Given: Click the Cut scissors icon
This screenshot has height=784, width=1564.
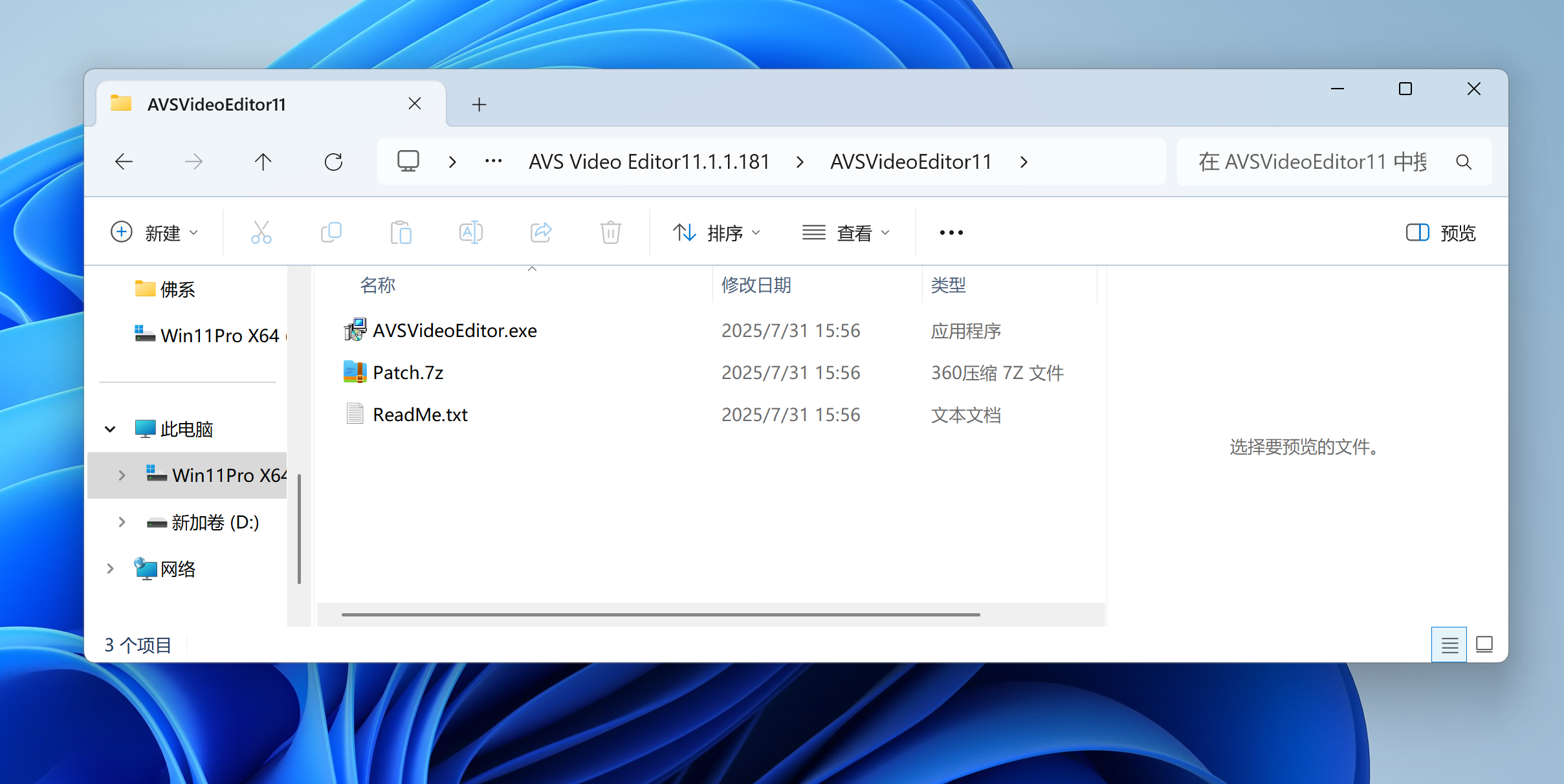Looking at the screenshot, I should (x=261, y=232).
